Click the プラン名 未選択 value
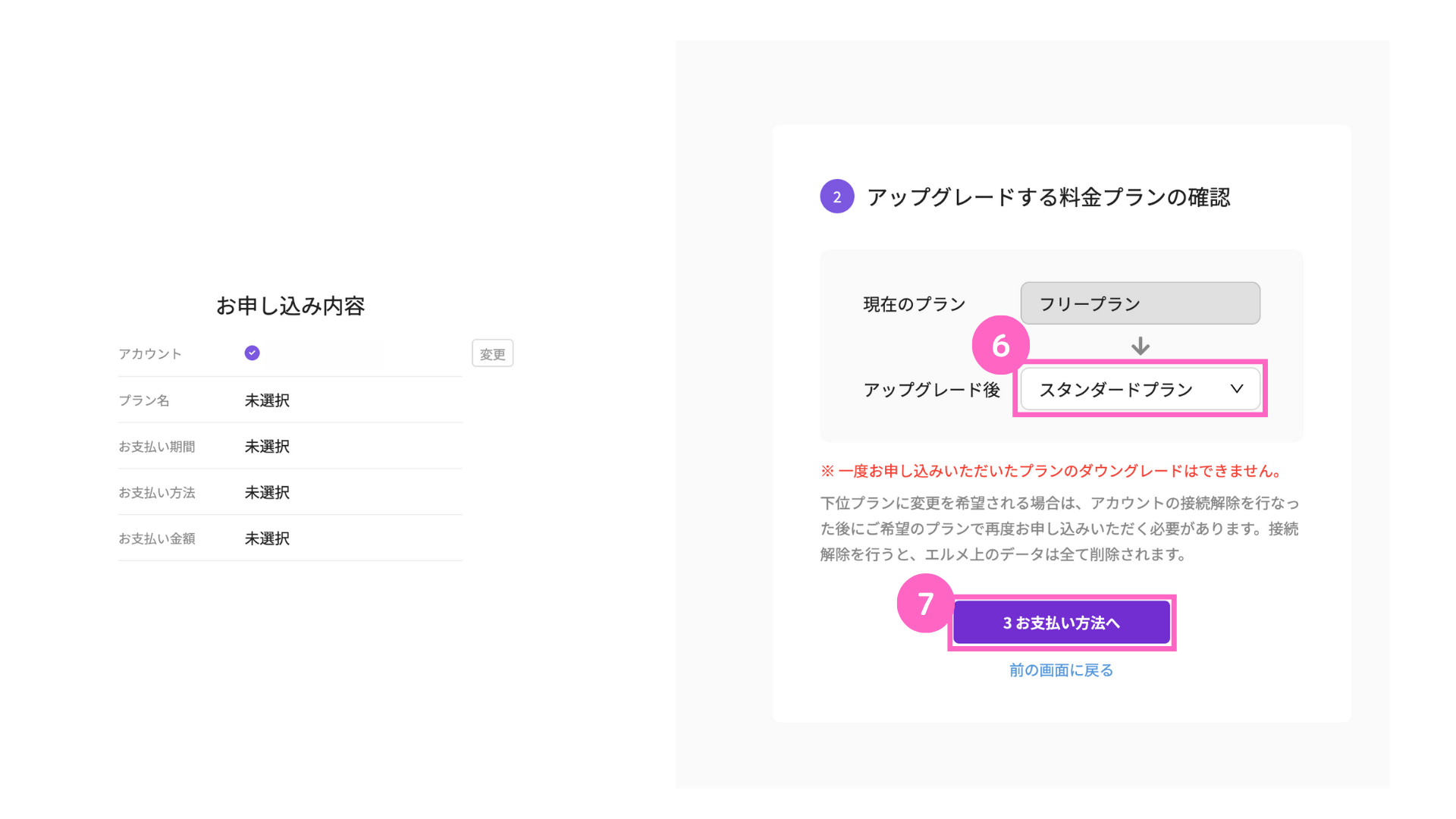Screen dimensions: 1456x819 pos(267,400)
